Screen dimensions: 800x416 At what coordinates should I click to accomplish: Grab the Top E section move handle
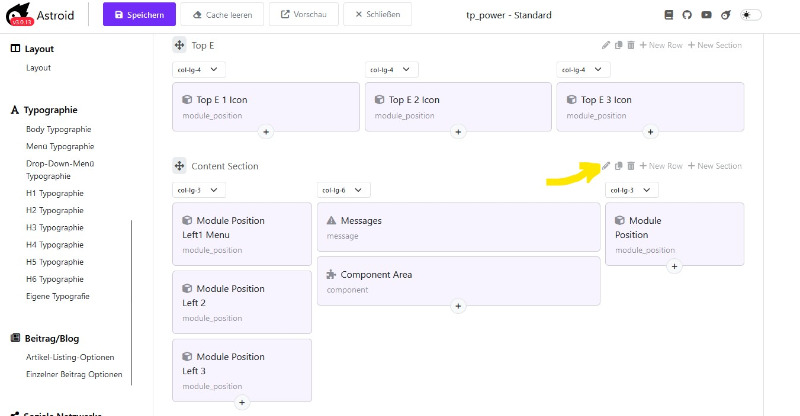tap(179, 45)
